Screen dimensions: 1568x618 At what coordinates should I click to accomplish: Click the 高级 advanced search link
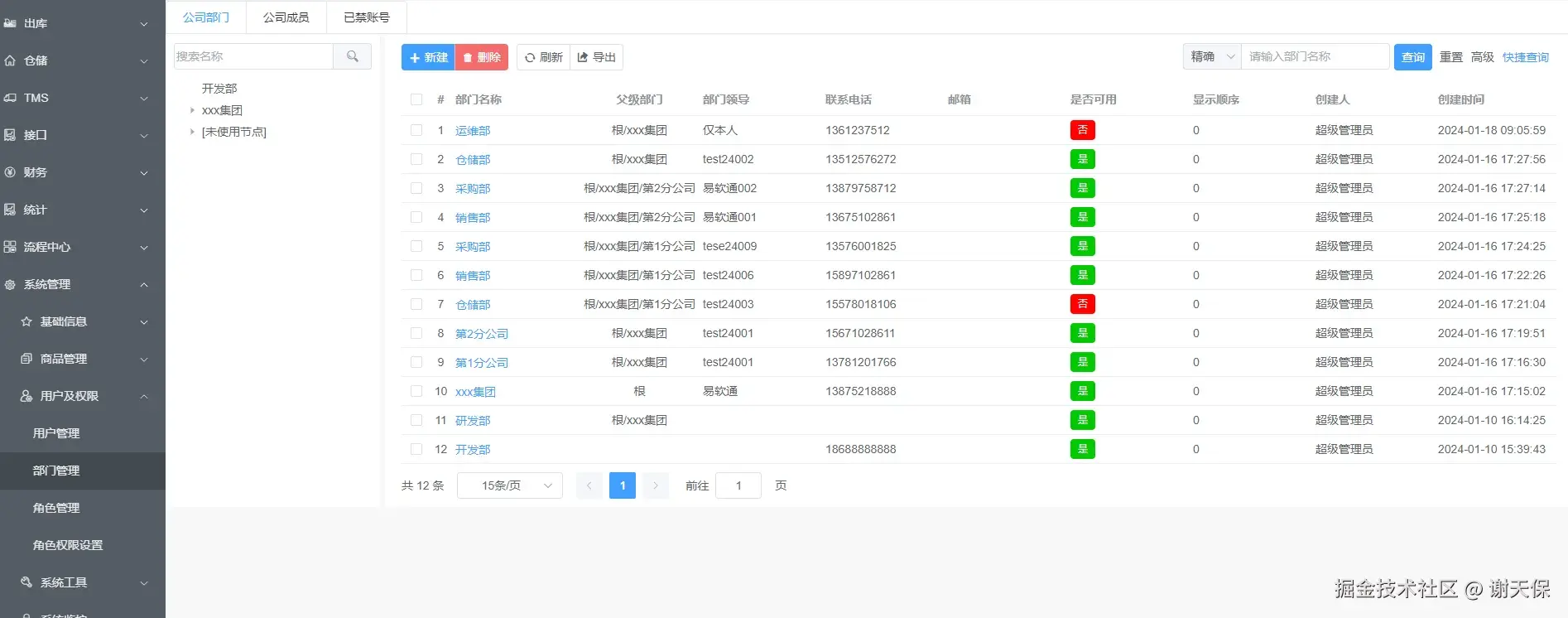click(1483, 57)
